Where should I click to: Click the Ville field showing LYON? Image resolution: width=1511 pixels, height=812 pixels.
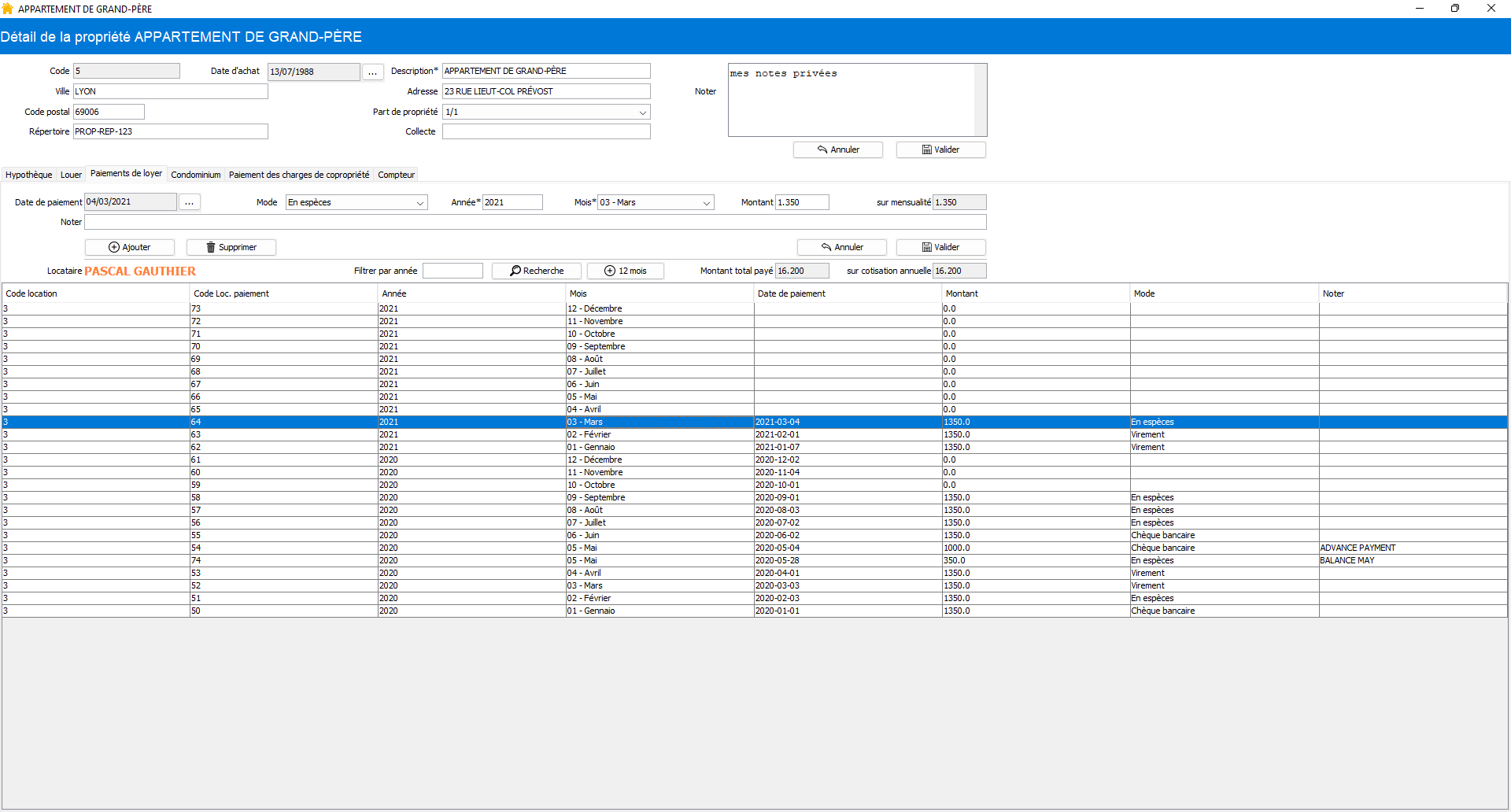point(171,91)
